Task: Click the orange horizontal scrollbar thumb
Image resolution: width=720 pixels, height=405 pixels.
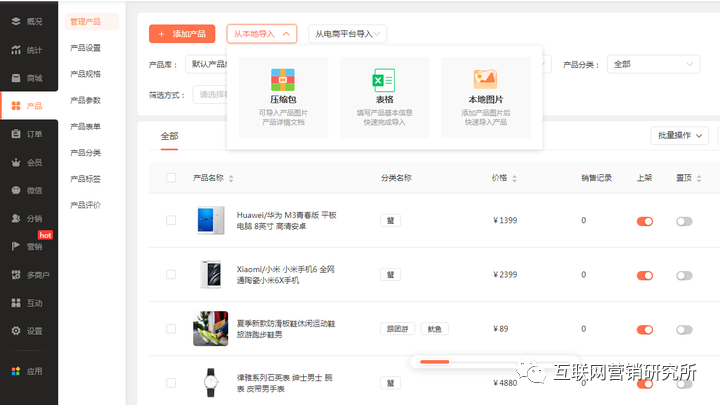Action: [434, 362]
